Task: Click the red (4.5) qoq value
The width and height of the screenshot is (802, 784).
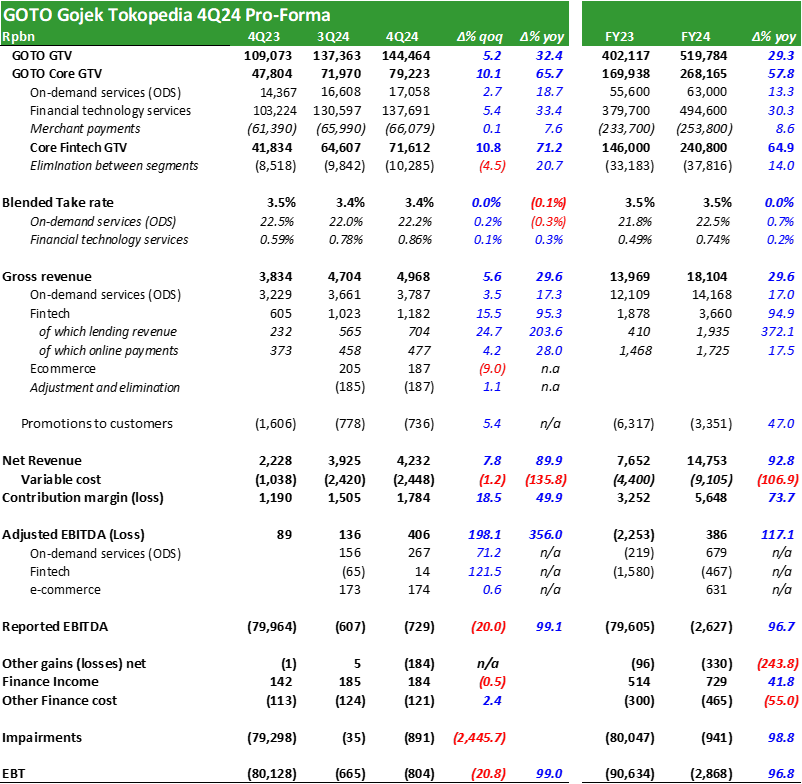Action: [492, 166]
